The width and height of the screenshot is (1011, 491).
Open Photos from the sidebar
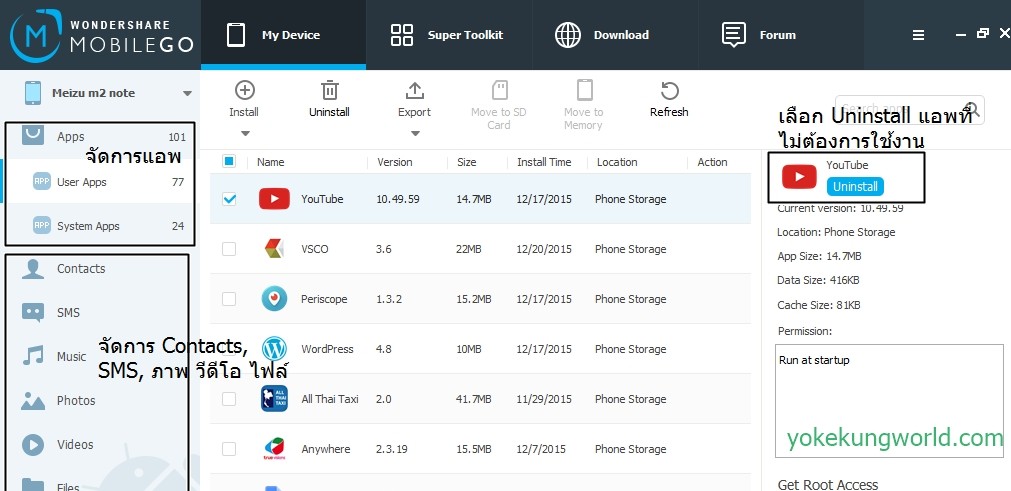[75, 400]
